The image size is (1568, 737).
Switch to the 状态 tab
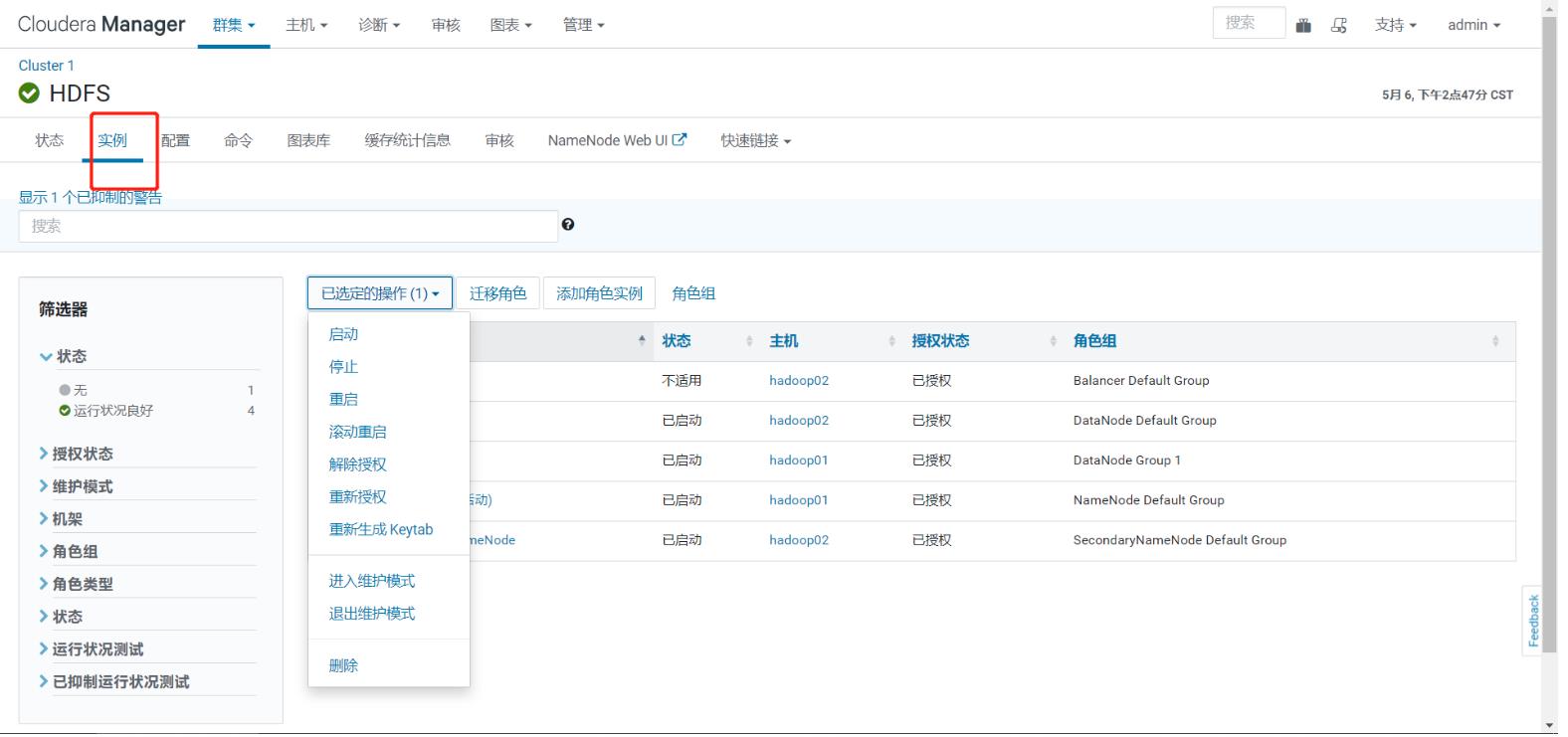[50, 141]
